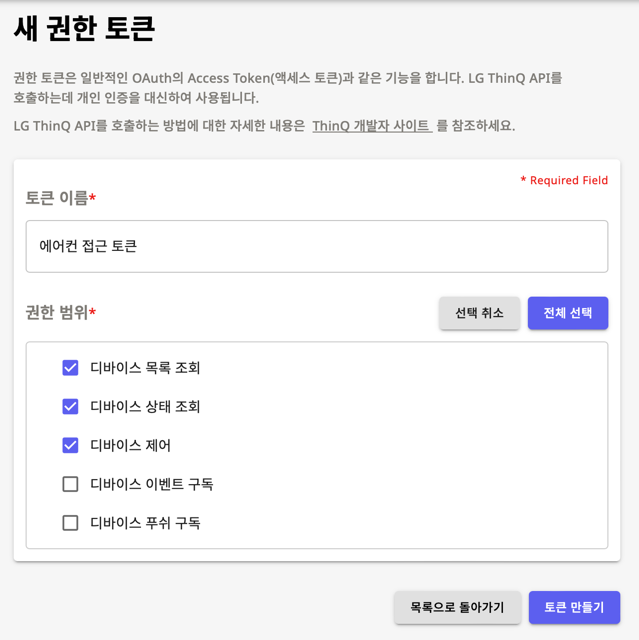Uncheck the 디바이스 목록 조회 checkbox
The width and height of the screenshot is (639, 640).
pos(70,368)
